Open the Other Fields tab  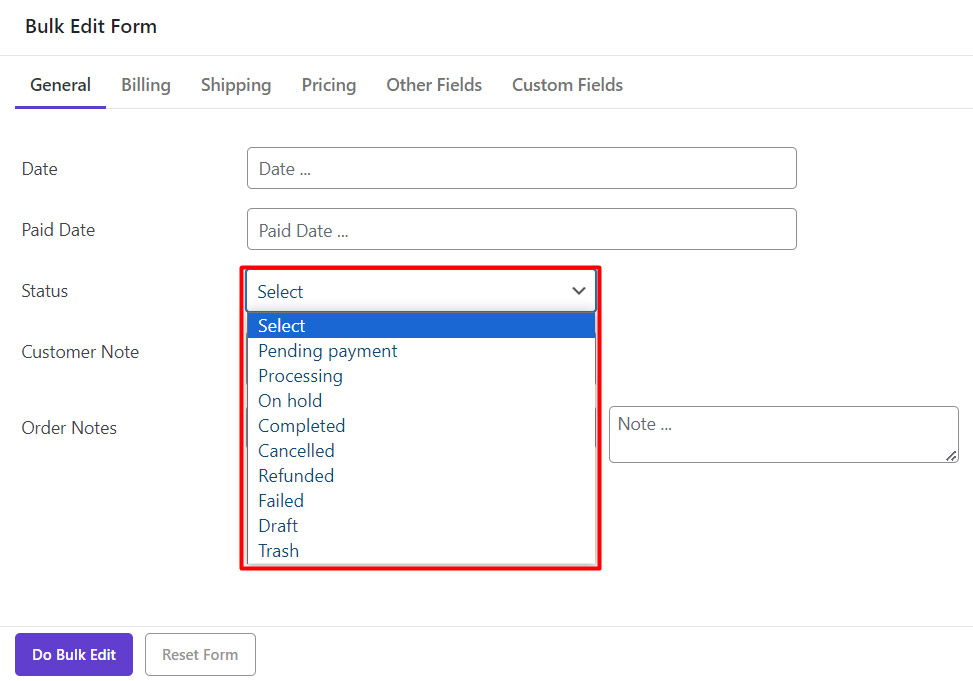pyautogui.click(x=434, y=85)
